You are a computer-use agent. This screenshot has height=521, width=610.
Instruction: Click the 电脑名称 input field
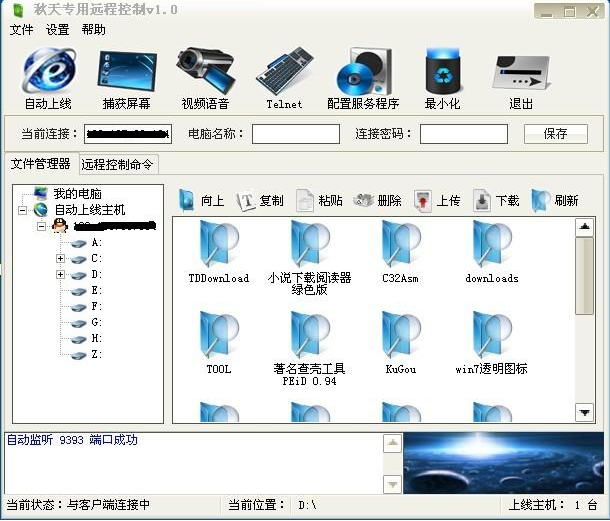(296, 134)
